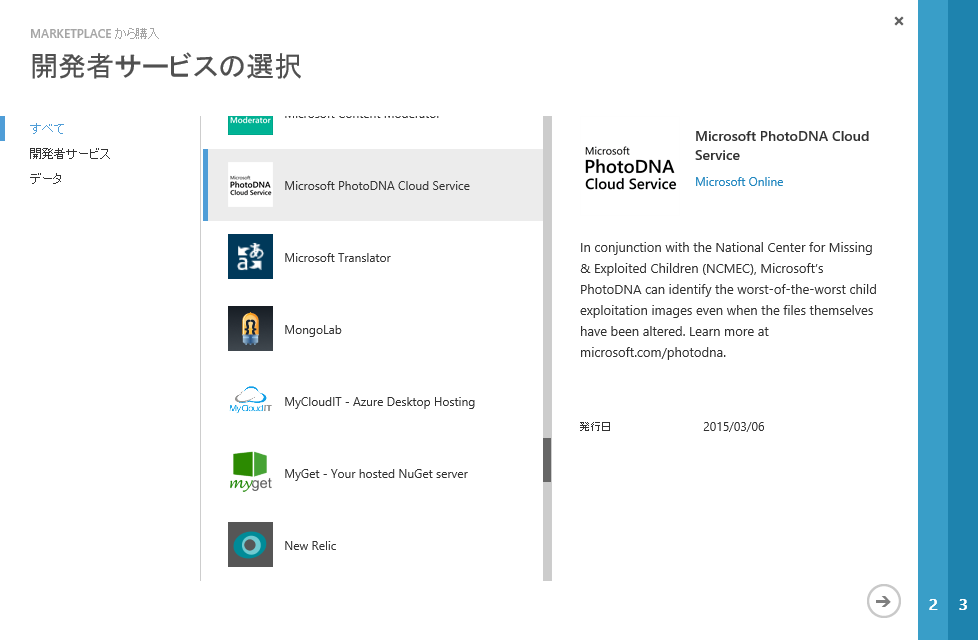
Task: Open the Microsoft Online publisher link
Action: [739, 182]
